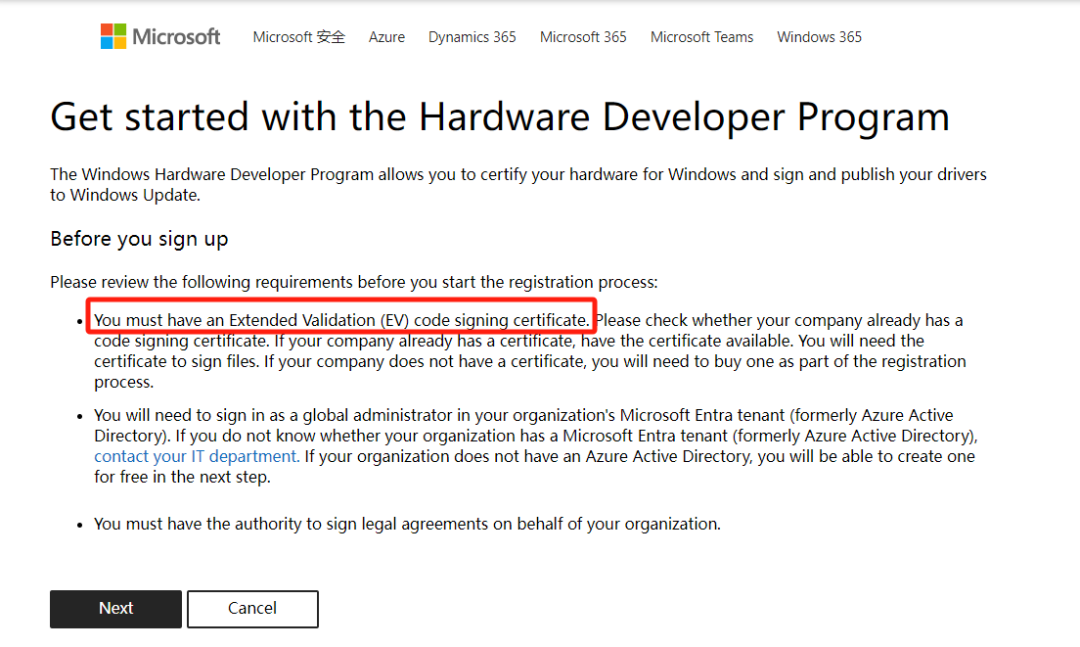This screenshot has height=647, width=1080.
Task: Click the Cancel button
Action: 252,608
